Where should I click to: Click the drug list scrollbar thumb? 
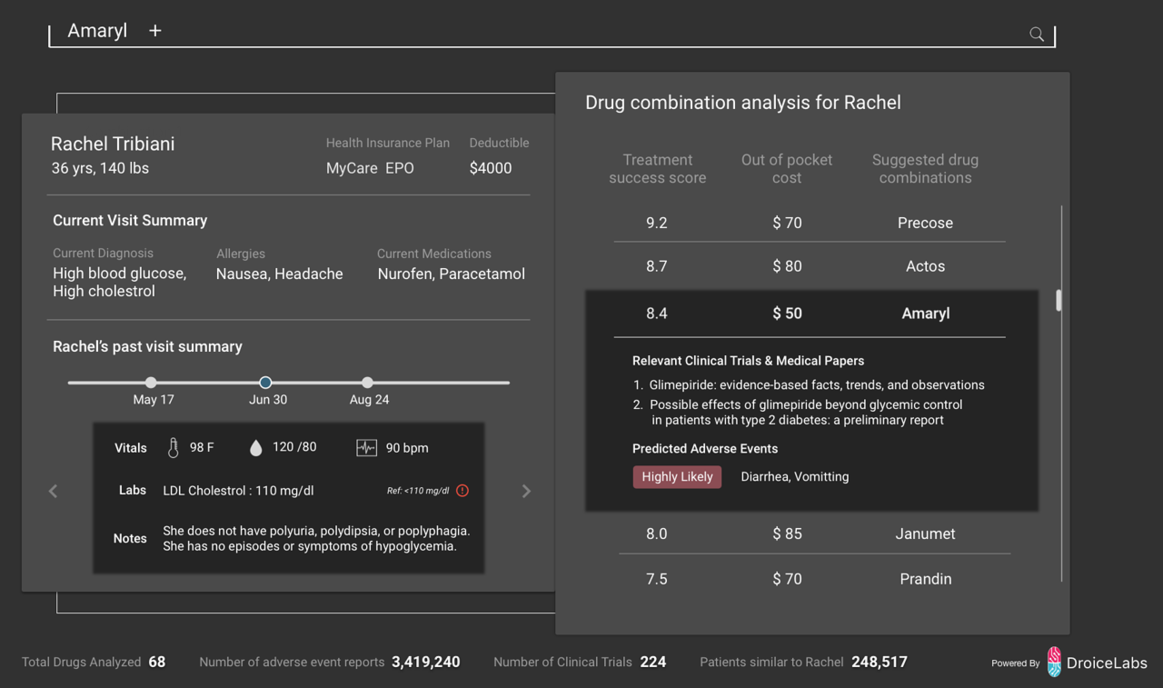point(1058,300)
